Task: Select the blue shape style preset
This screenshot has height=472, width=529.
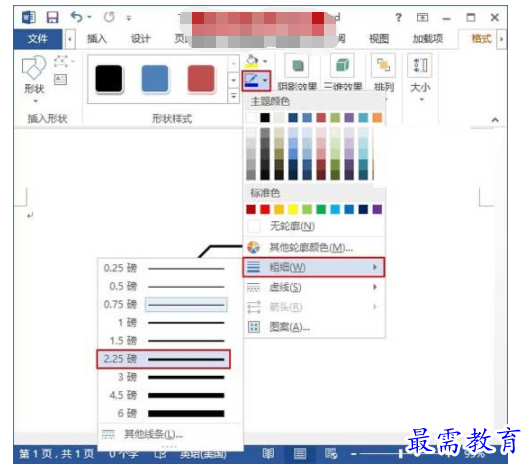Action: tap(155, 79)
